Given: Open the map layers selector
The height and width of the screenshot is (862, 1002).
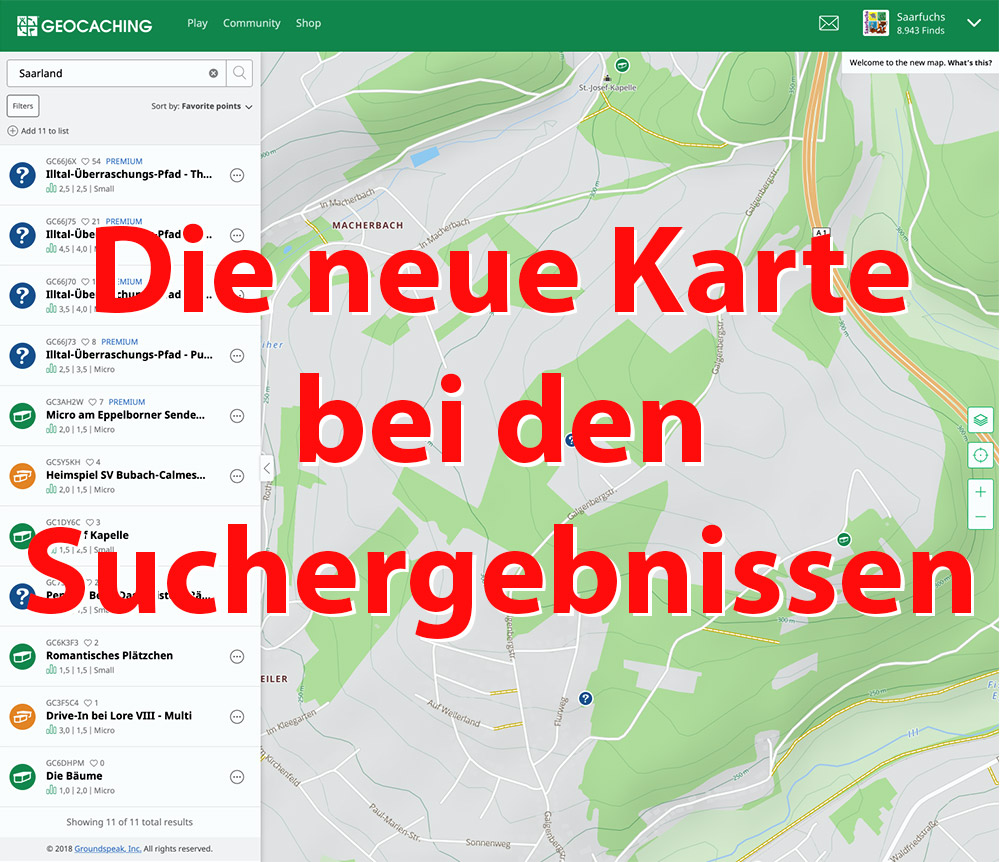Looking at the screenshot, I should coord(980,420).
